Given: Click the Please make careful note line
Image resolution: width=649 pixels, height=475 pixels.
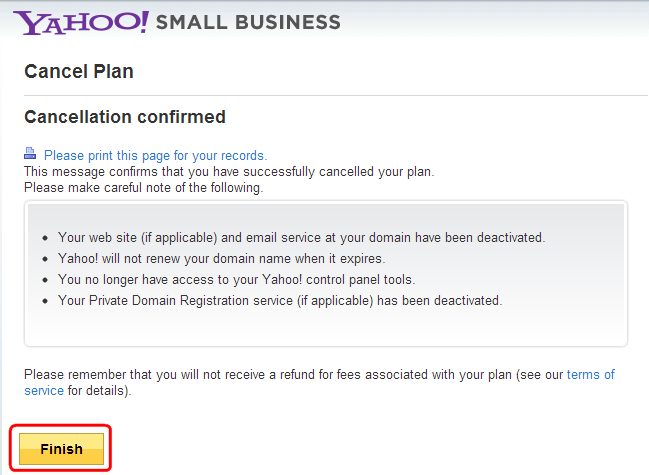Looking at the screenshot, I should click(x=144, y=188).
